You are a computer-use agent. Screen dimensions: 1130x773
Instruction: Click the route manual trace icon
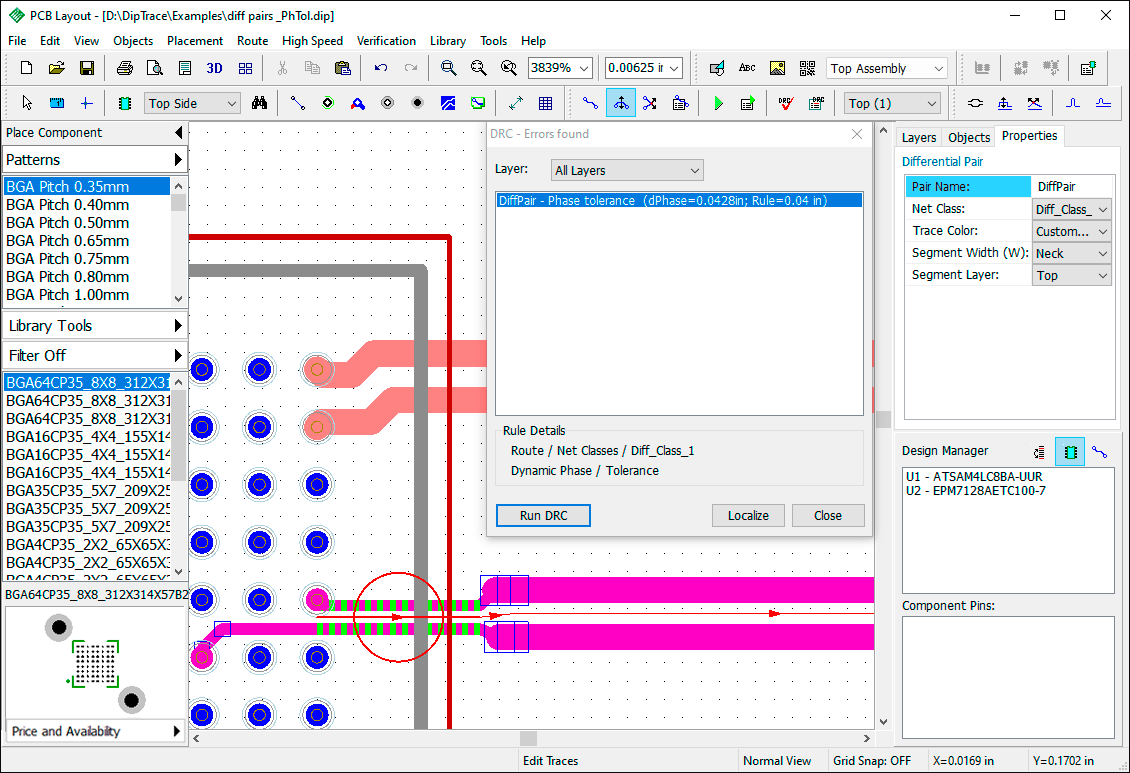click(x=590, y=103)
